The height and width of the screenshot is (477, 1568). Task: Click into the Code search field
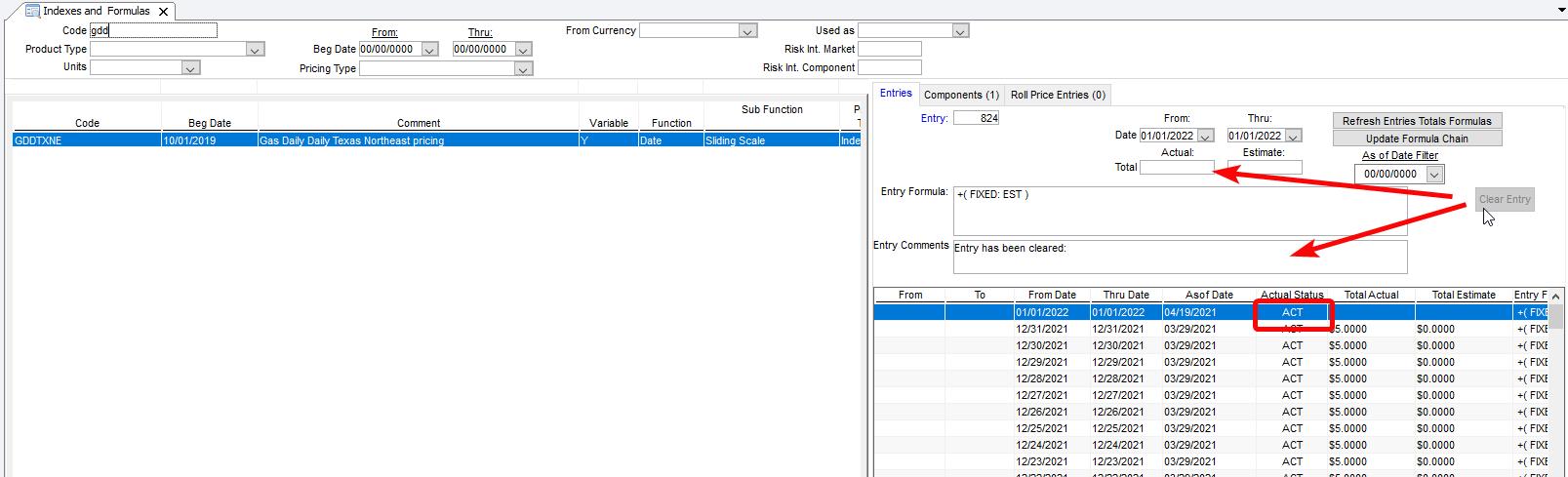tap(153, 31)
